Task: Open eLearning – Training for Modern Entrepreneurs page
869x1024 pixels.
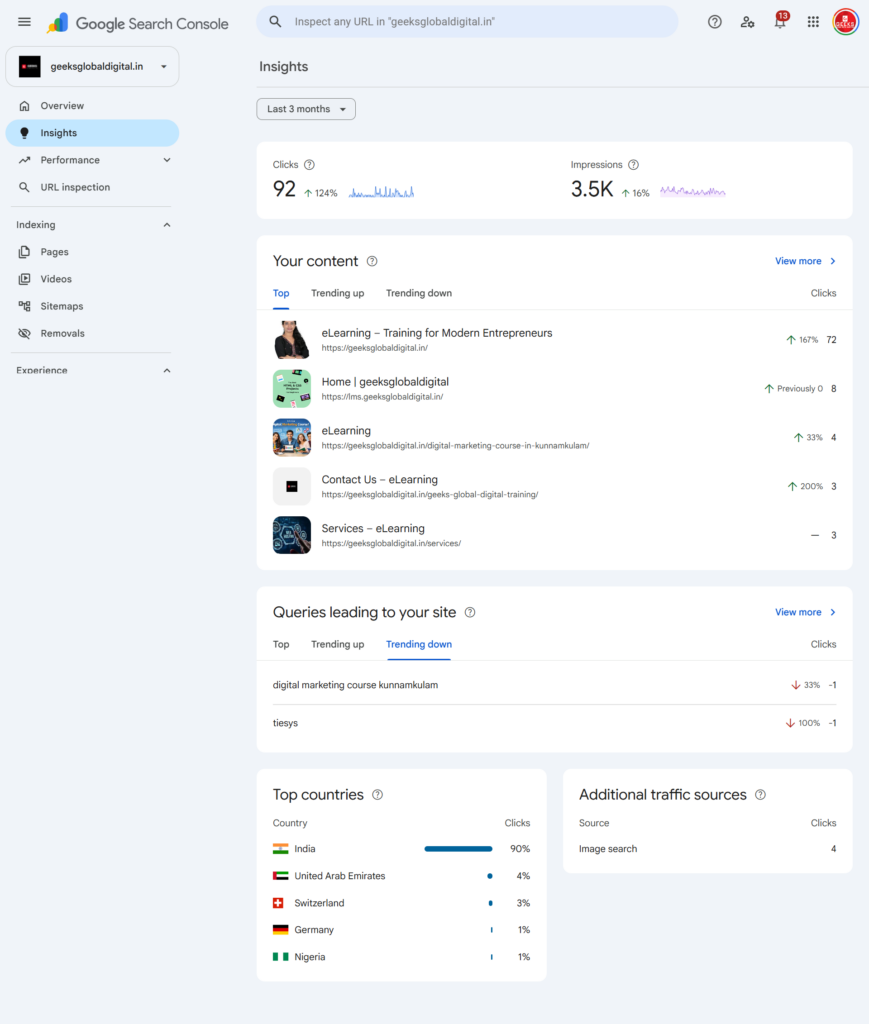Action: [554, 340]
